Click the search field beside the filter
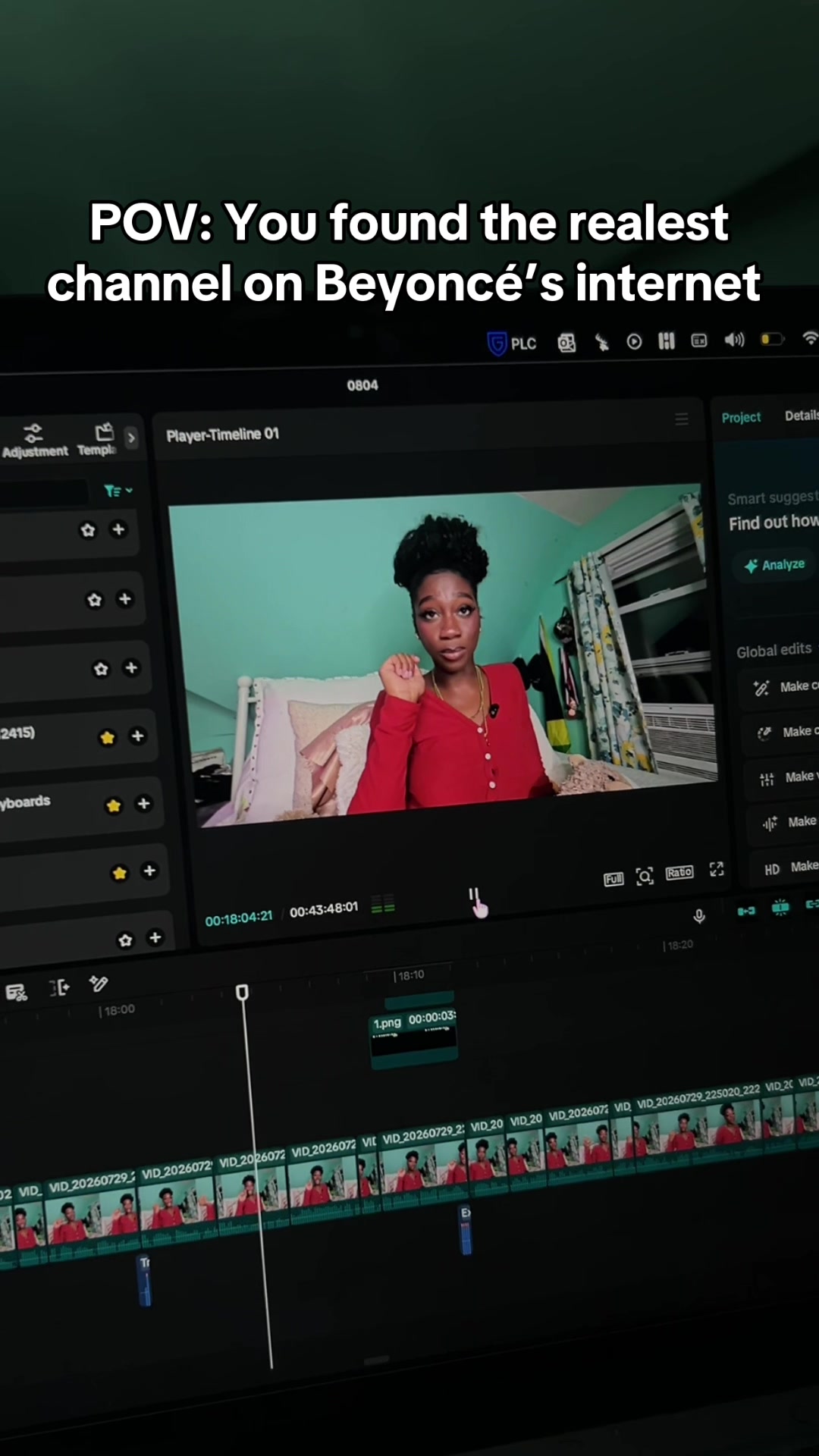The image size is (819, 1456). 44,492
